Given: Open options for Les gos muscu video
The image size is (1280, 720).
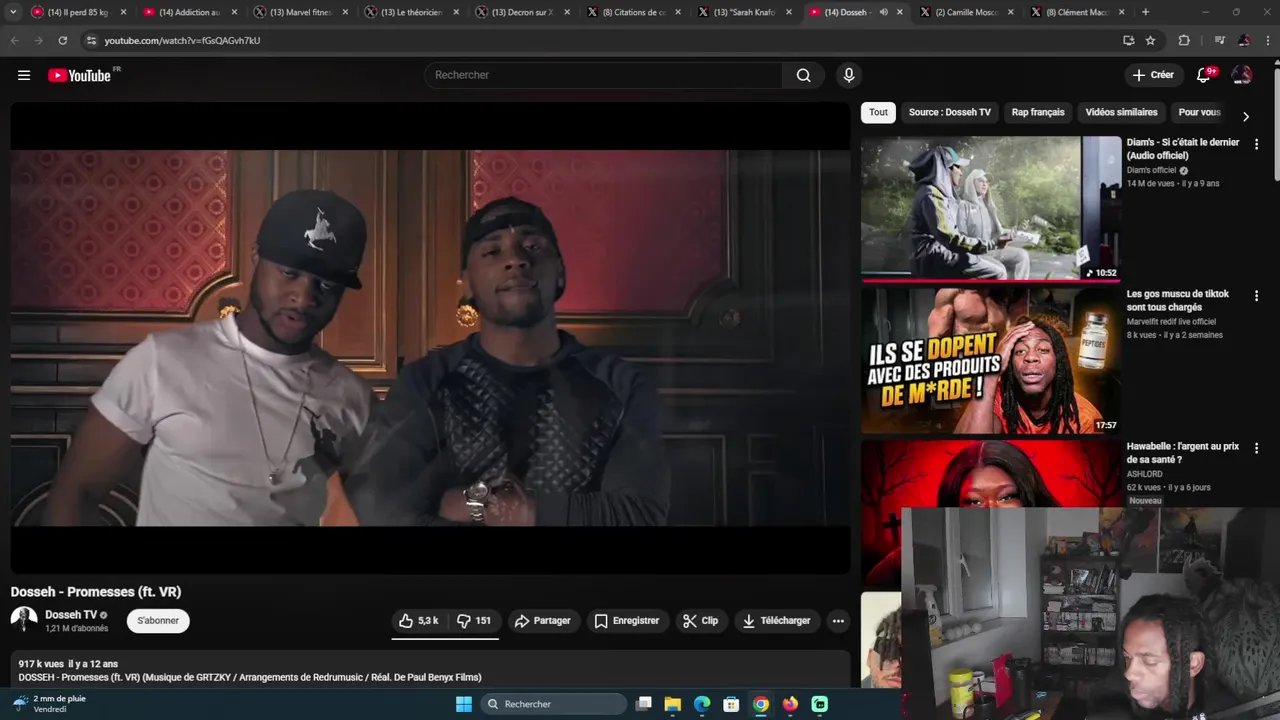Looking at the screenshot, I should [1256, 296].
